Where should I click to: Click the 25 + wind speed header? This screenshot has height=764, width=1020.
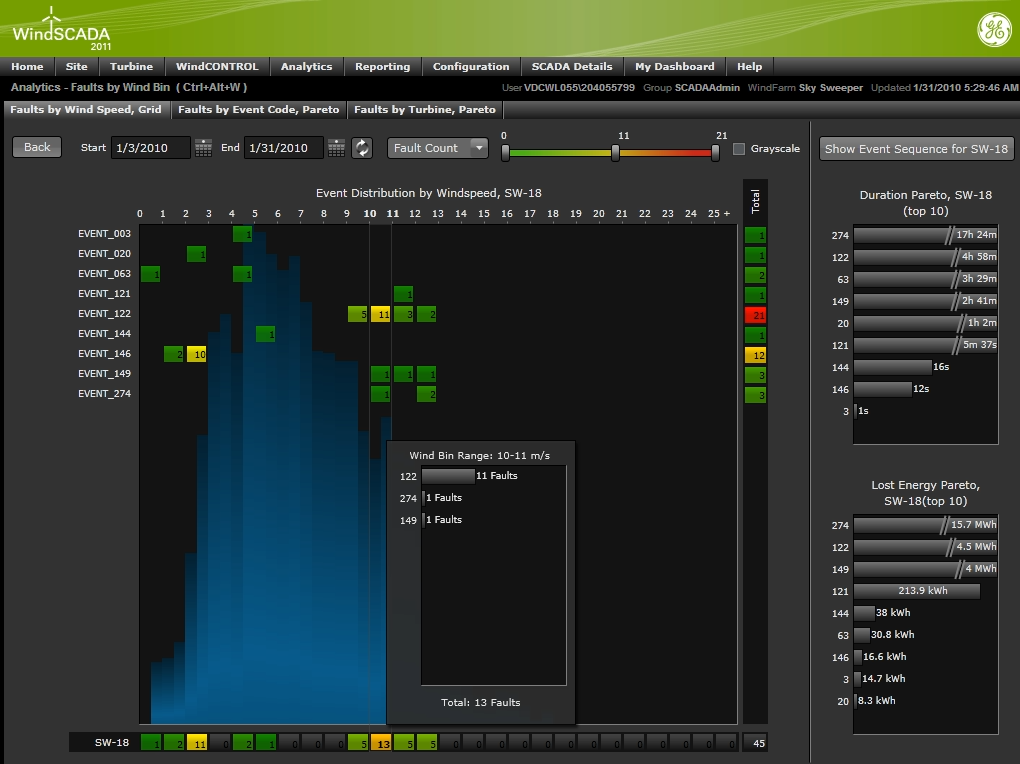719,213
